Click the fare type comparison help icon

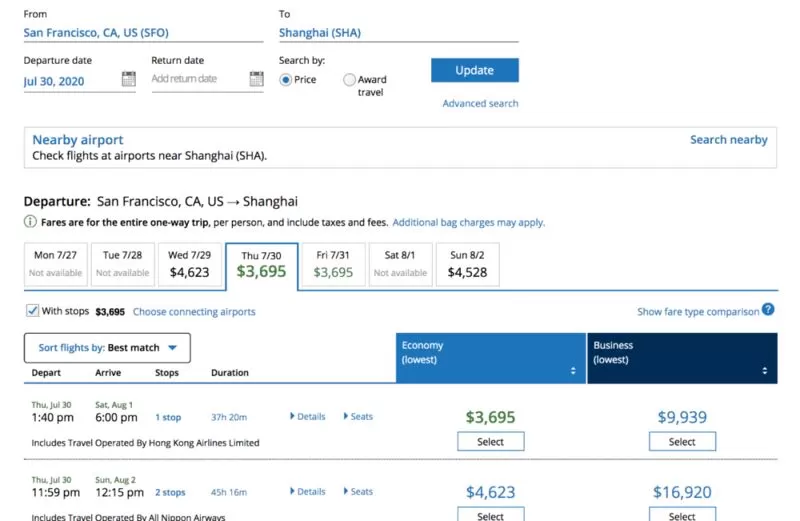click(x=768, y=309)
